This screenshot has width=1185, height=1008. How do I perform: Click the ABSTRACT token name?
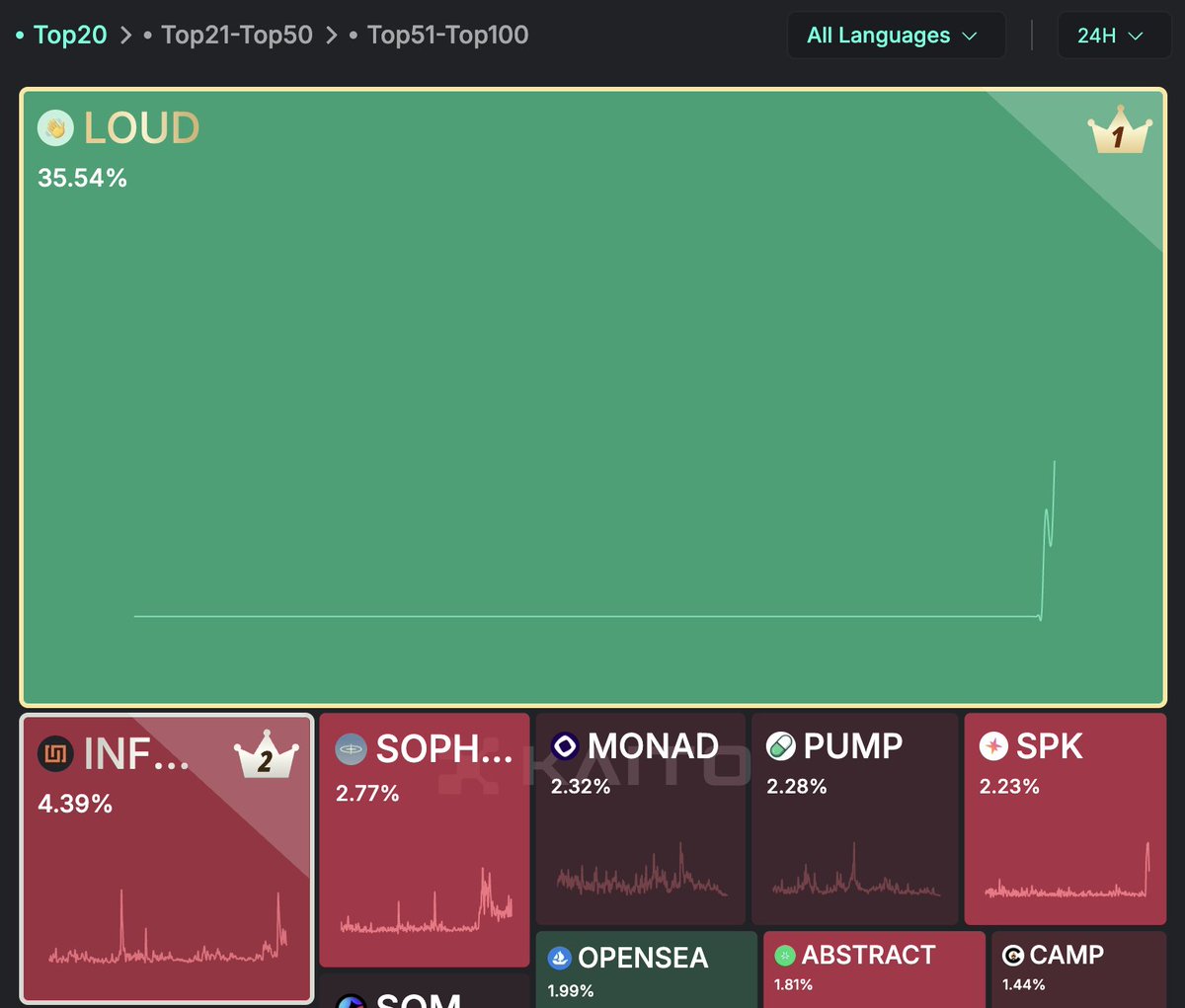(868, 955)
